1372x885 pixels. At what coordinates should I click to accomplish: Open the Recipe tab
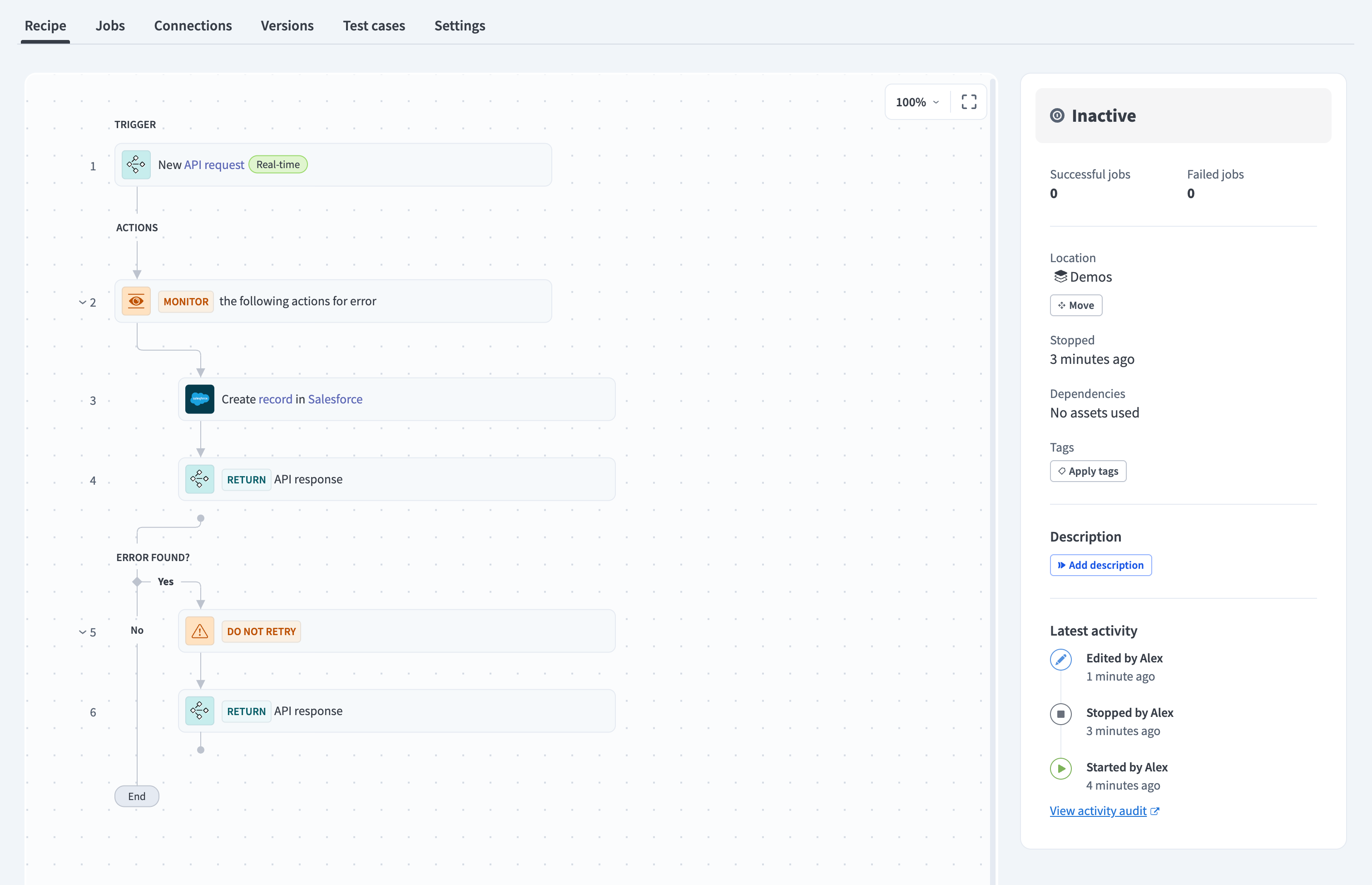[x=45, y=26]
